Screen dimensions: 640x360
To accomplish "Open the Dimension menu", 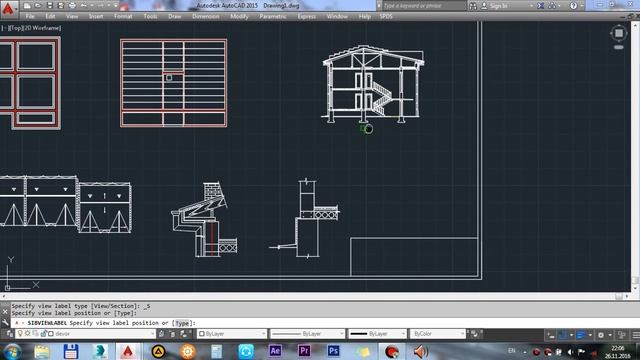I will pos(205,16).
